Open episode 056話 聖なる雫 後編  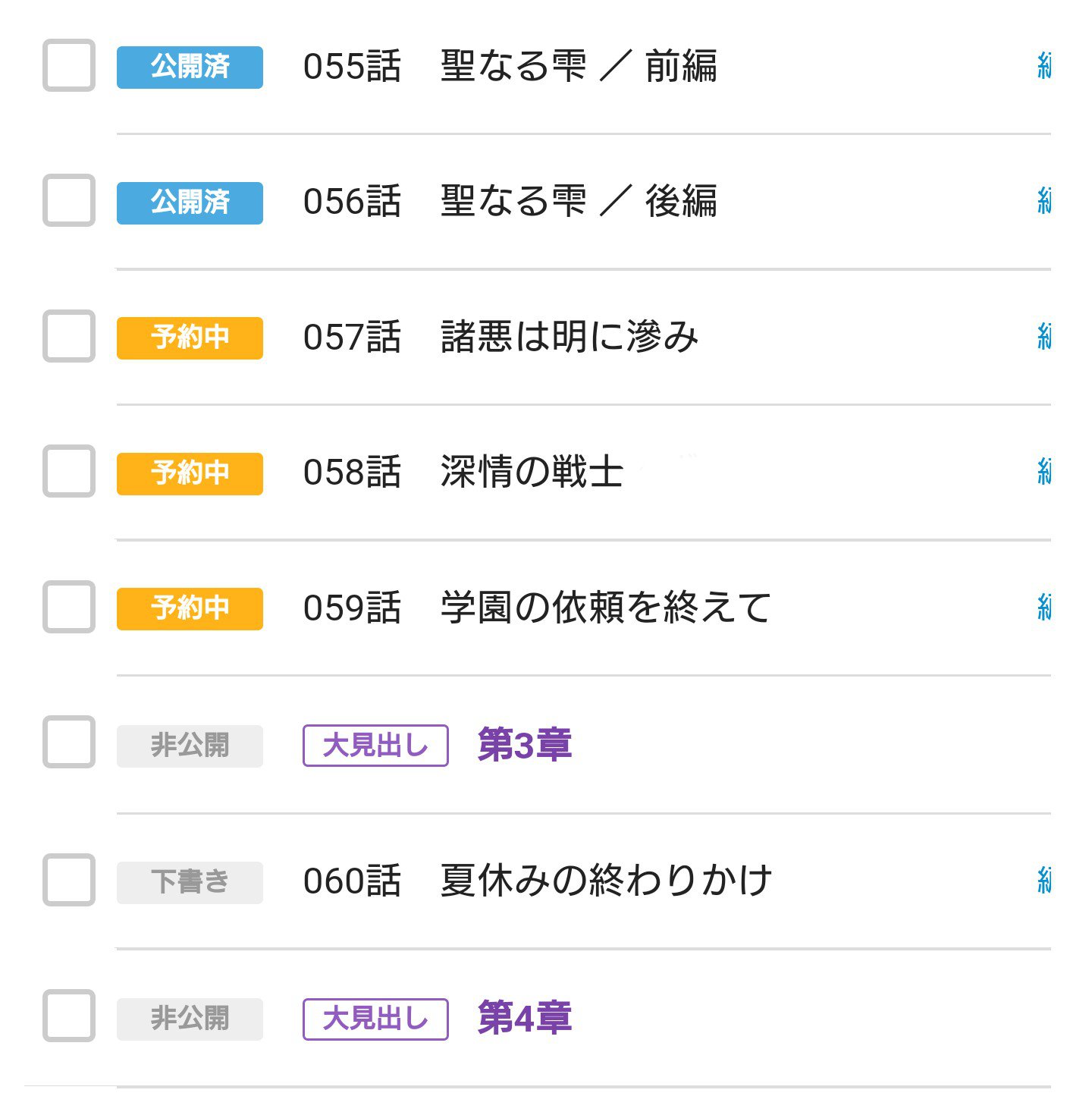pos(510,202)
